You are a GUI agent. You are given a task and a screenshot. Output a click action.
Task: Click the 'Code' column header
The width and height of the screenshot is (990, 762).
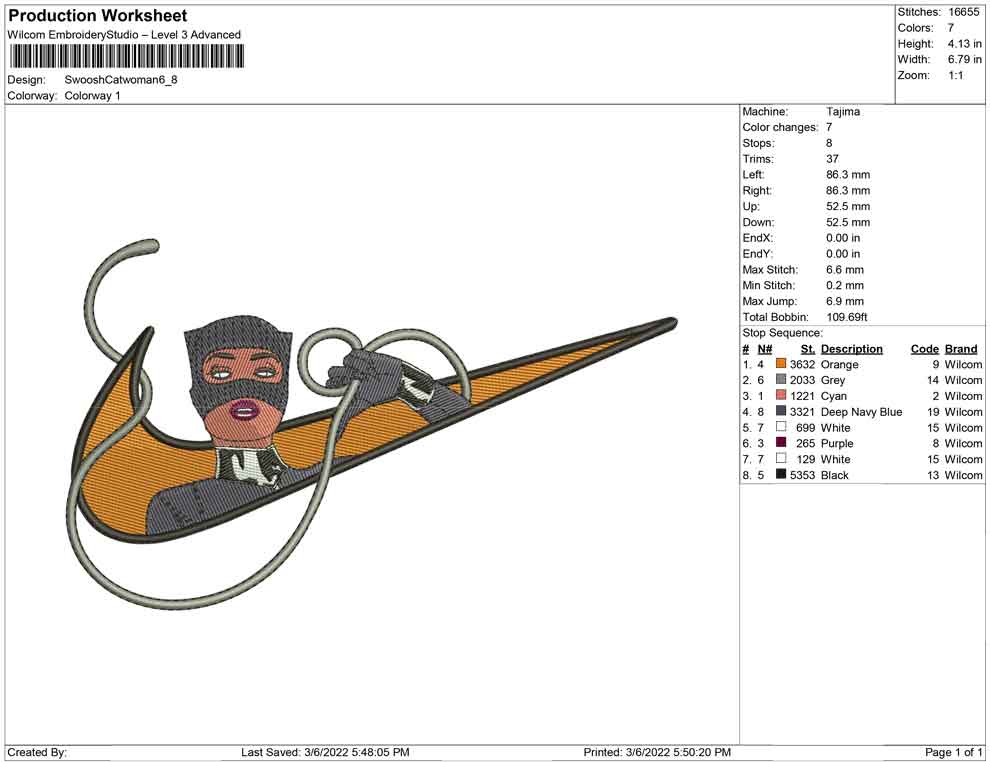pos(925,349)
